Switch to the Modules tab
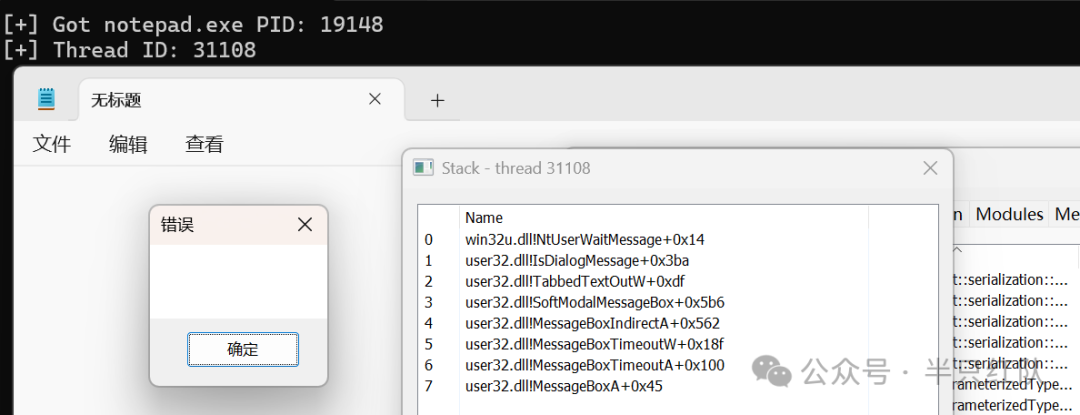 [1009, 214]
